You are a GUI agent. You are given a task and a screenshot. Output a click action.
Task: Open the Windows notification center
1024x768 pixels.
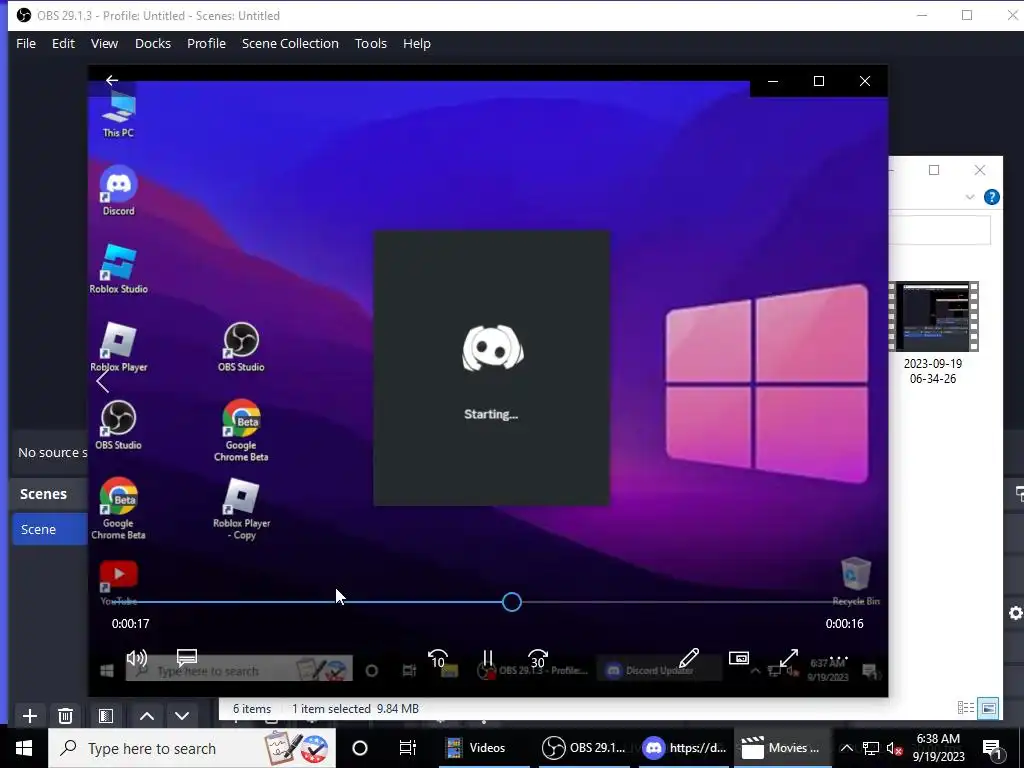(992, 748)
